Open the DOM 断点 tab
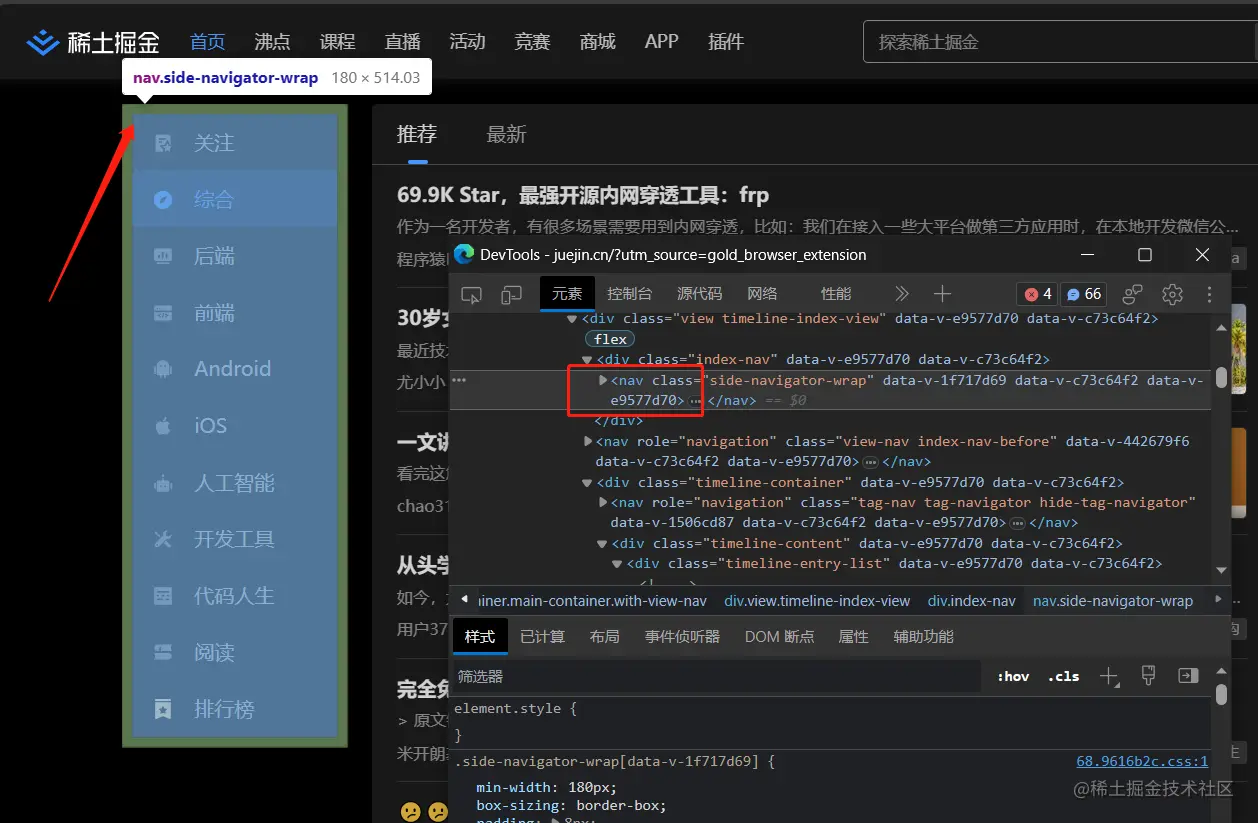The image size is (1258, 823). tap(779, 637)
